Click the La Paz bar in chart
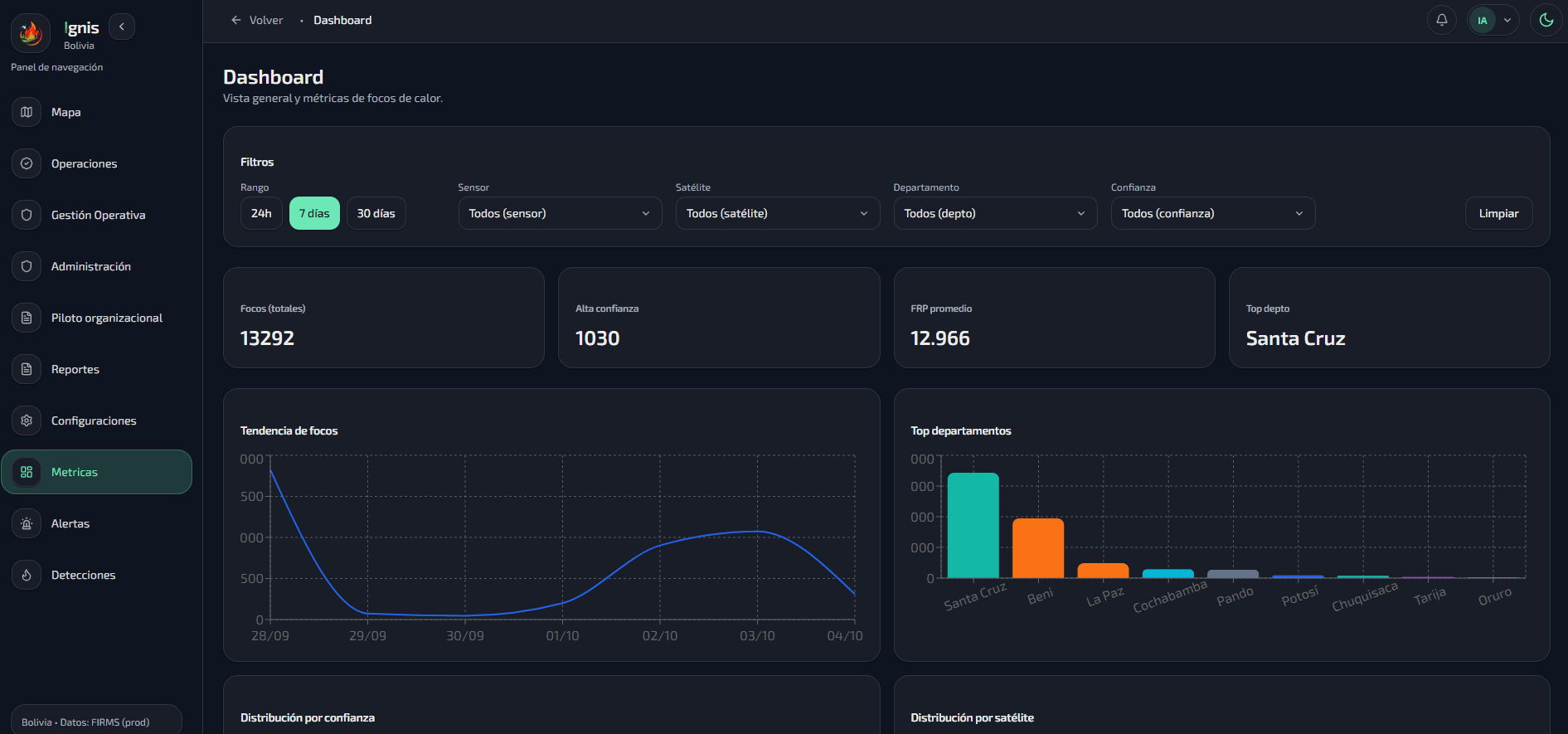1568x734 pixels. coord(1103,571)
